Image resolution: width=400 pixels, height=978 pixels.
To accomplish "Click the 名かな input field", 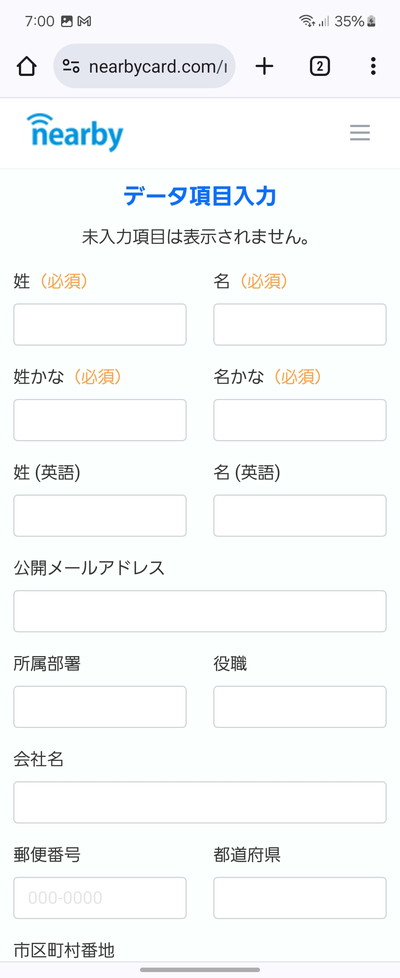I will coord(300,420).
